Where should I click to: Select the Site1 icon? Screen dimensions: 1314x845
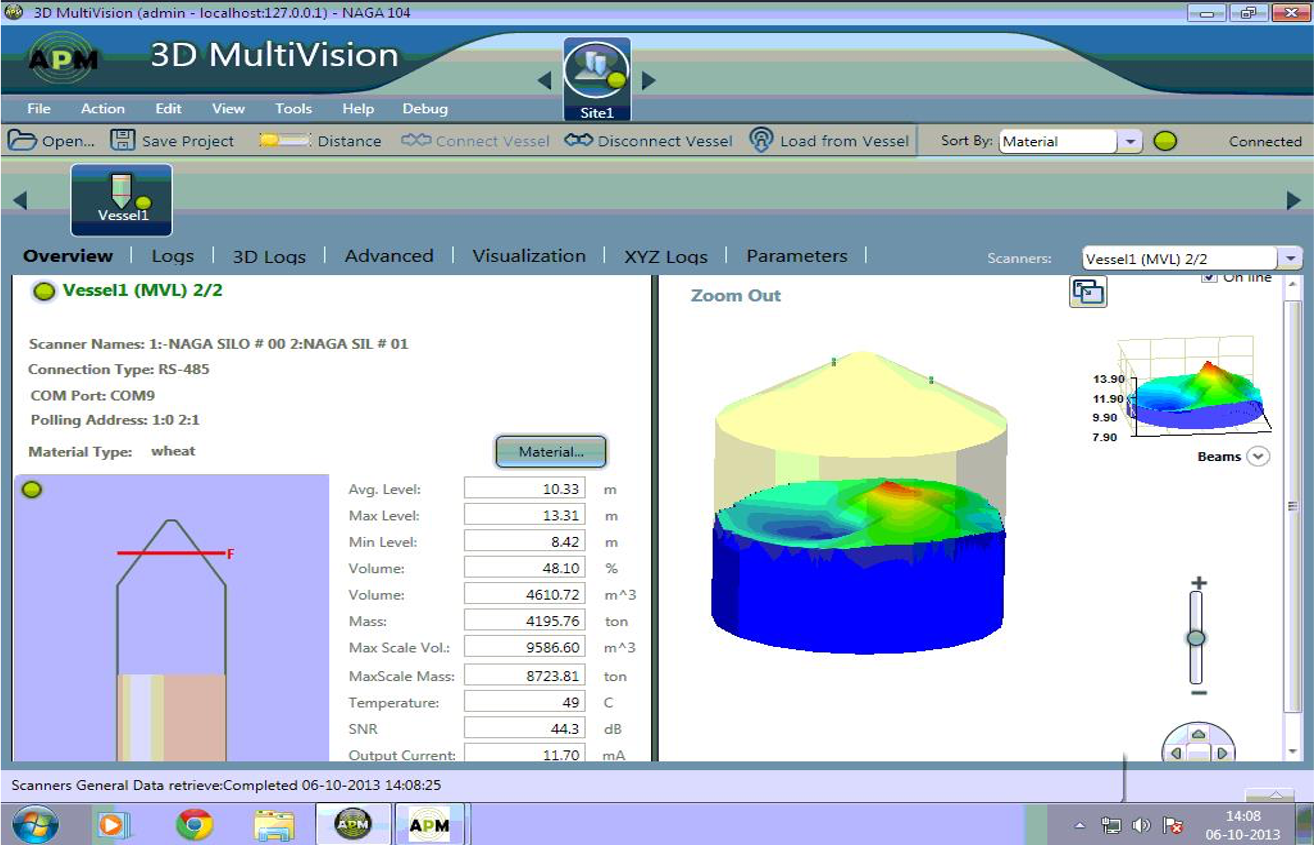tap(597, 79)
